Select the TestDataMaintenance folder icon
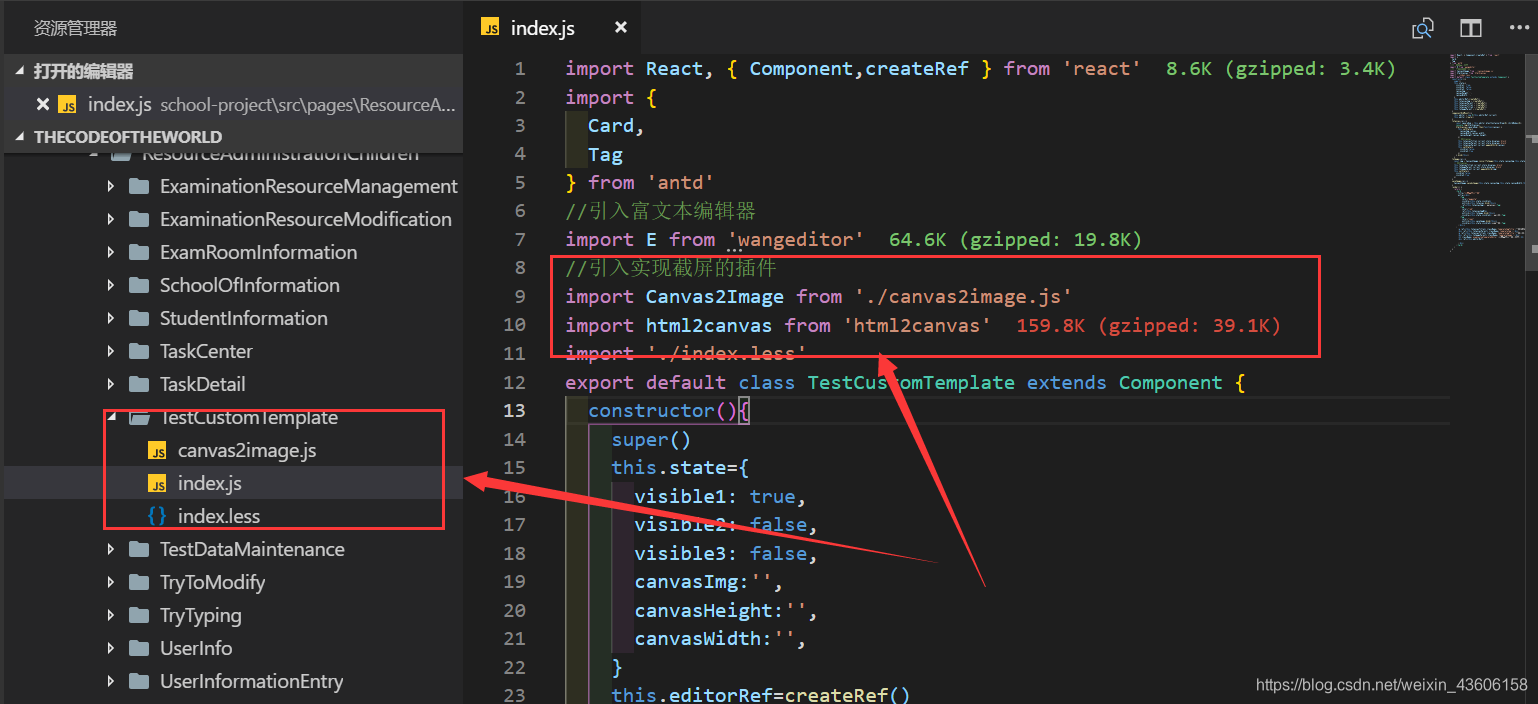1538x704 pixels. click(x=139, y=549)
